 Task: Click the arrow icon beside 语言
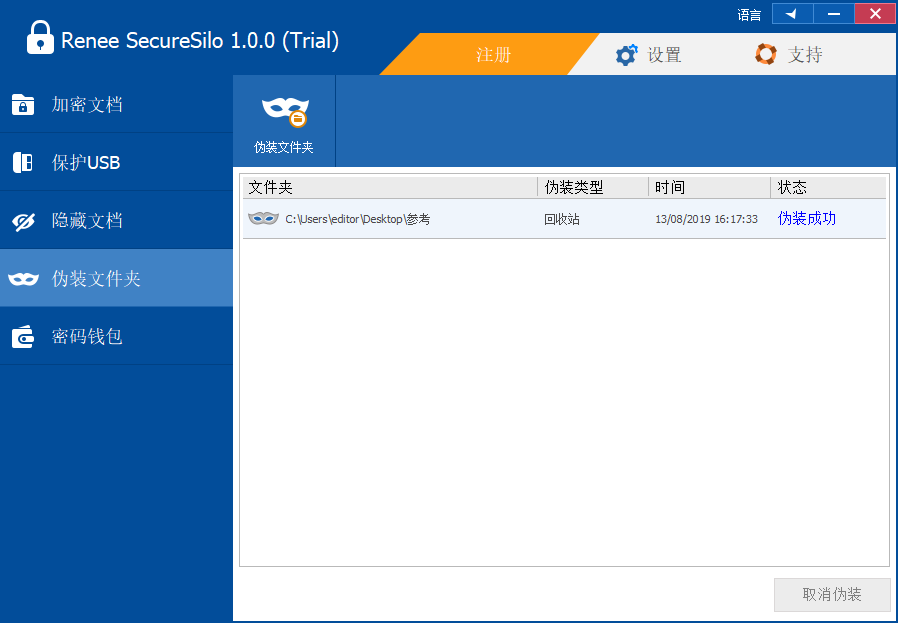click(793, 14)
